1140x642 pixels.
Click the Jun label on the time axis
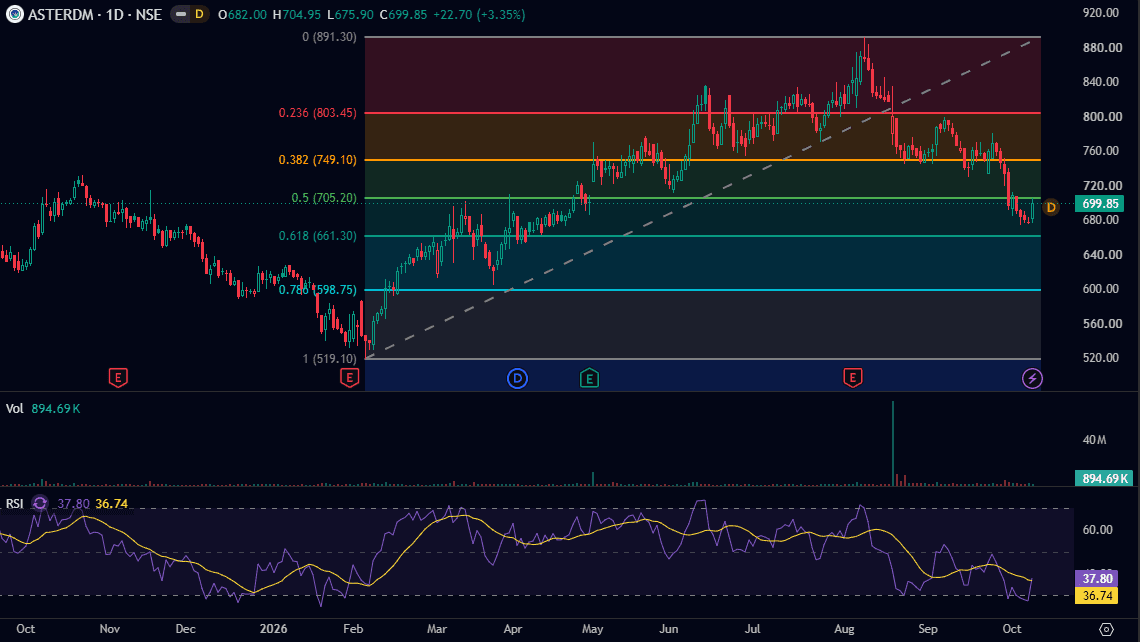[x=669, y=629]
